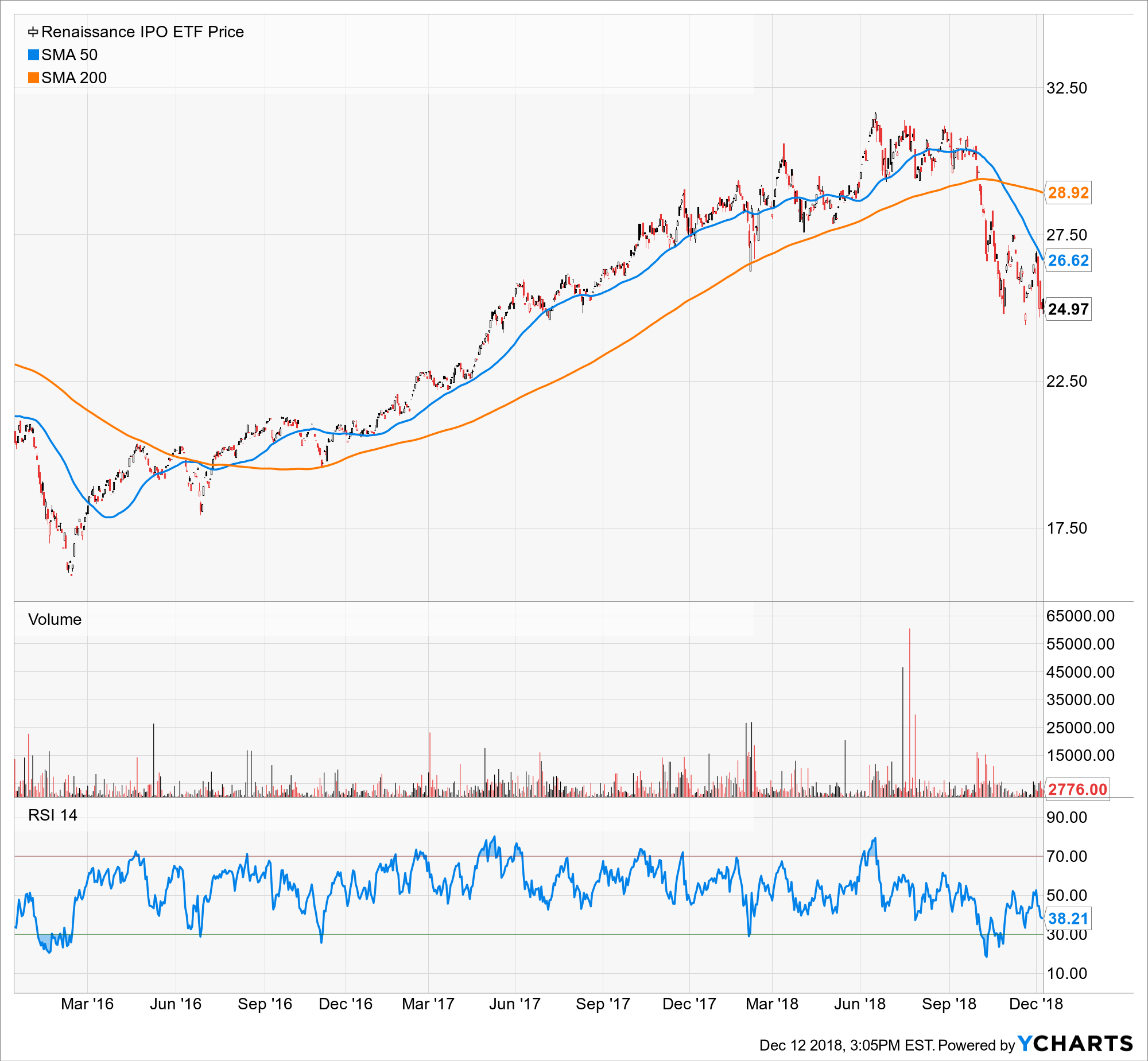Screen dimensions: 1148x1061
Task: Click the SMA 50 value tag 26.62
Action: coord(1068,261)
